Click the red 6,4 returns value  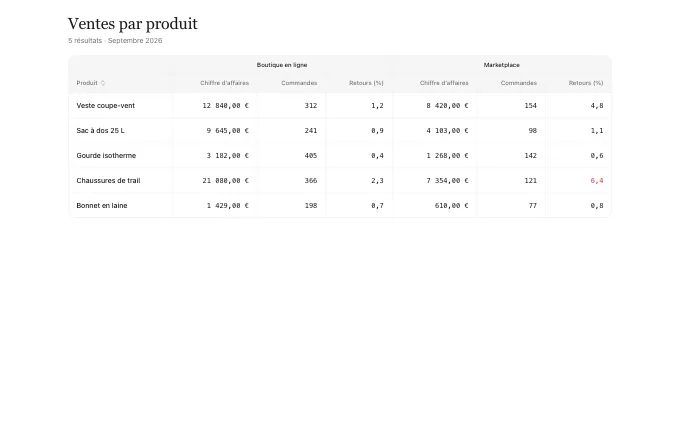(x=597, y=180)
